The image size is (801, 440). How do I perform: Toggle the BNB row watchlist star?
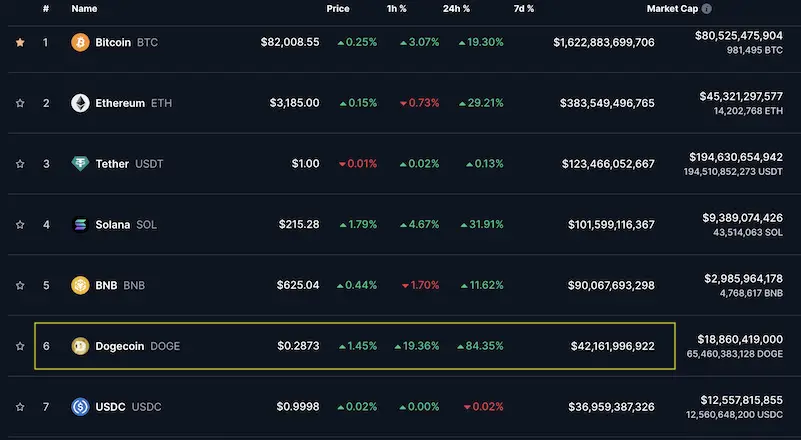tap(20, 286)
